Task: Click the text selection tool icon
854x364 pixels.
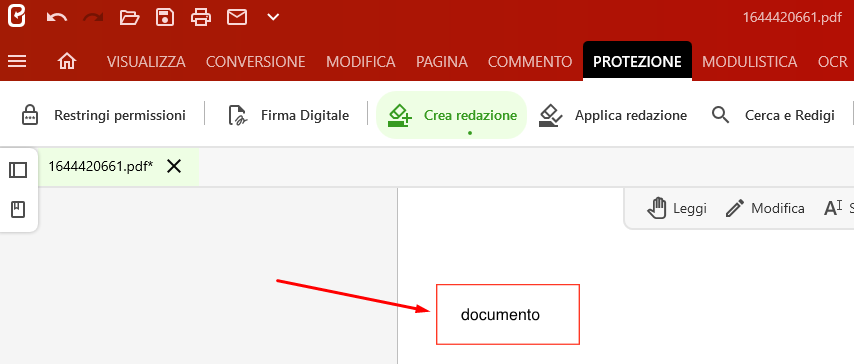Action: tap(833, 208)
